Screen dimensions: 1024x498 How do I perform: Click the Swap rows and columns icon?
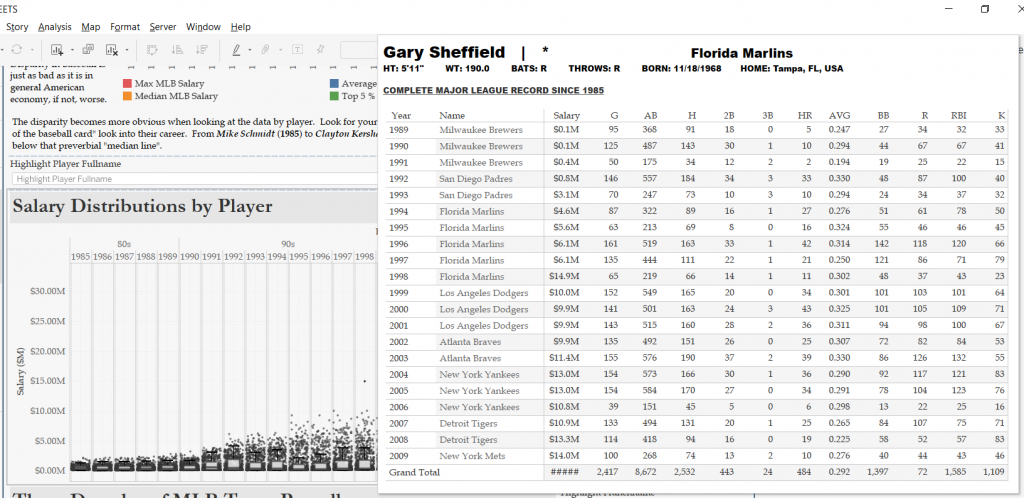152,50
